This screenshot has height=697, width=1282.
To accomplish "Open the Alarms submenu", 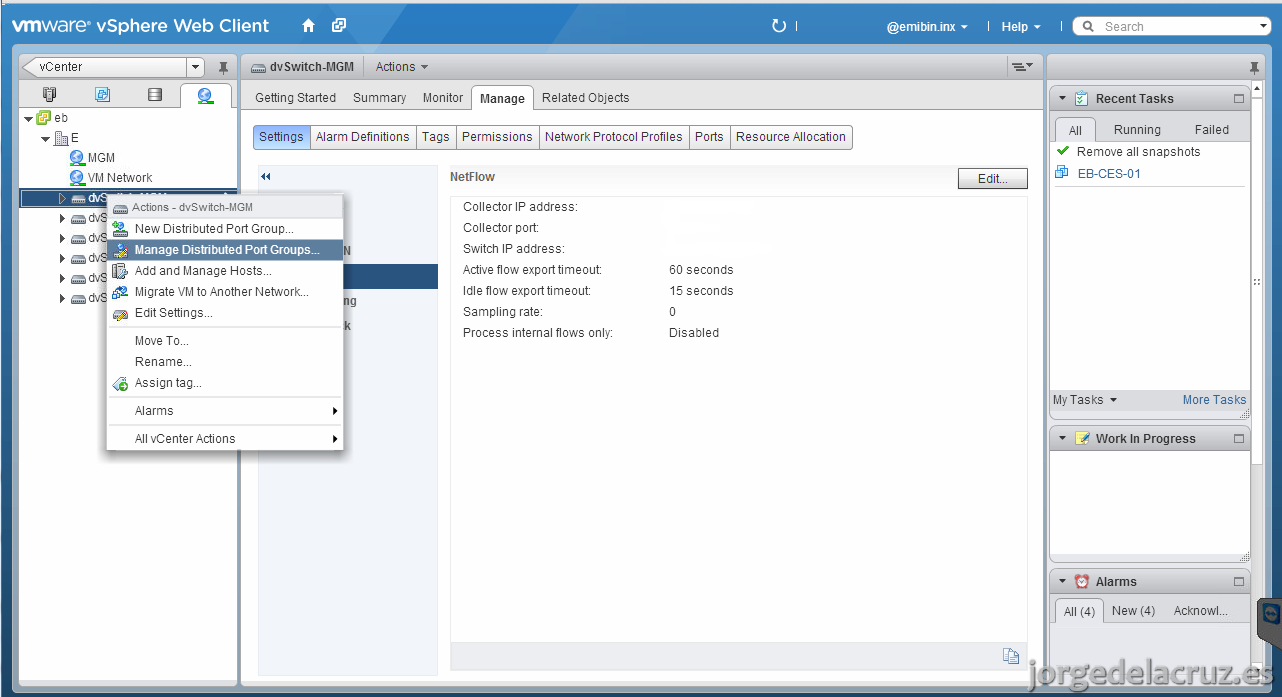I will (225, 411).
